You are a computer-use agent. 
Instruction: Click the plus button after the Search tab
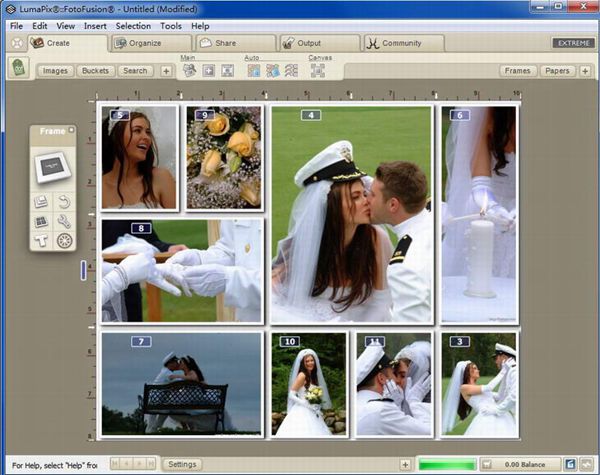[166, 71]
